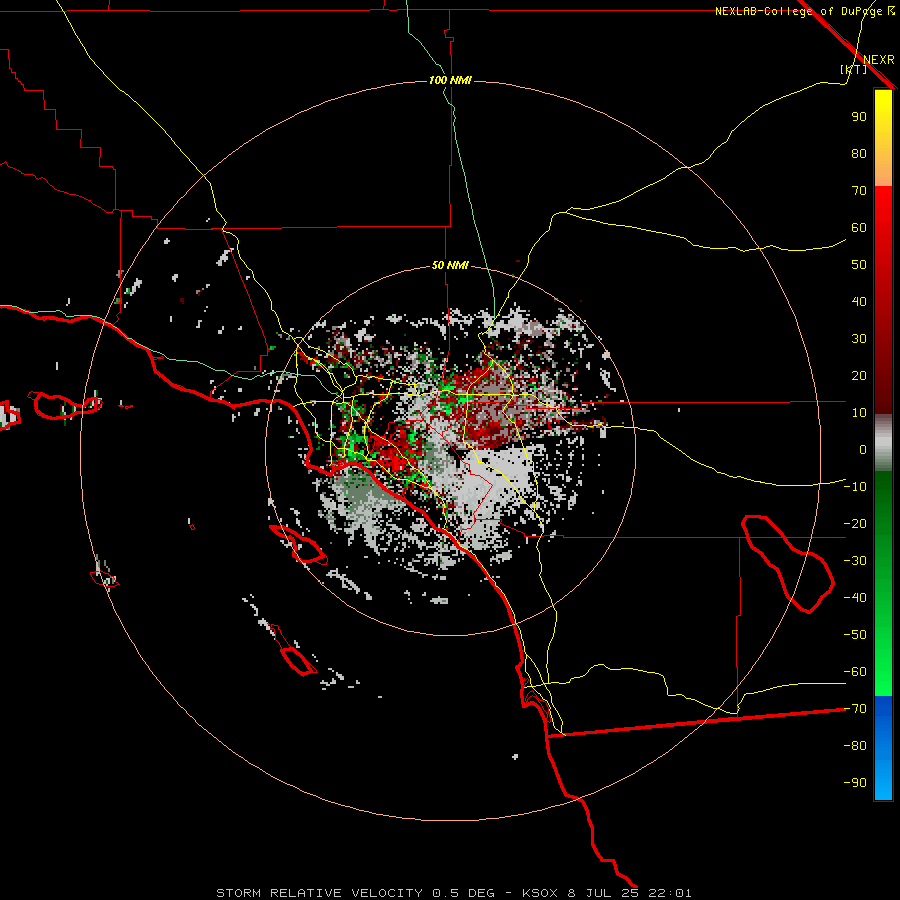900x900 pixels.
Task: Click the 70 value on velocity scale
Action: (859, 191)
